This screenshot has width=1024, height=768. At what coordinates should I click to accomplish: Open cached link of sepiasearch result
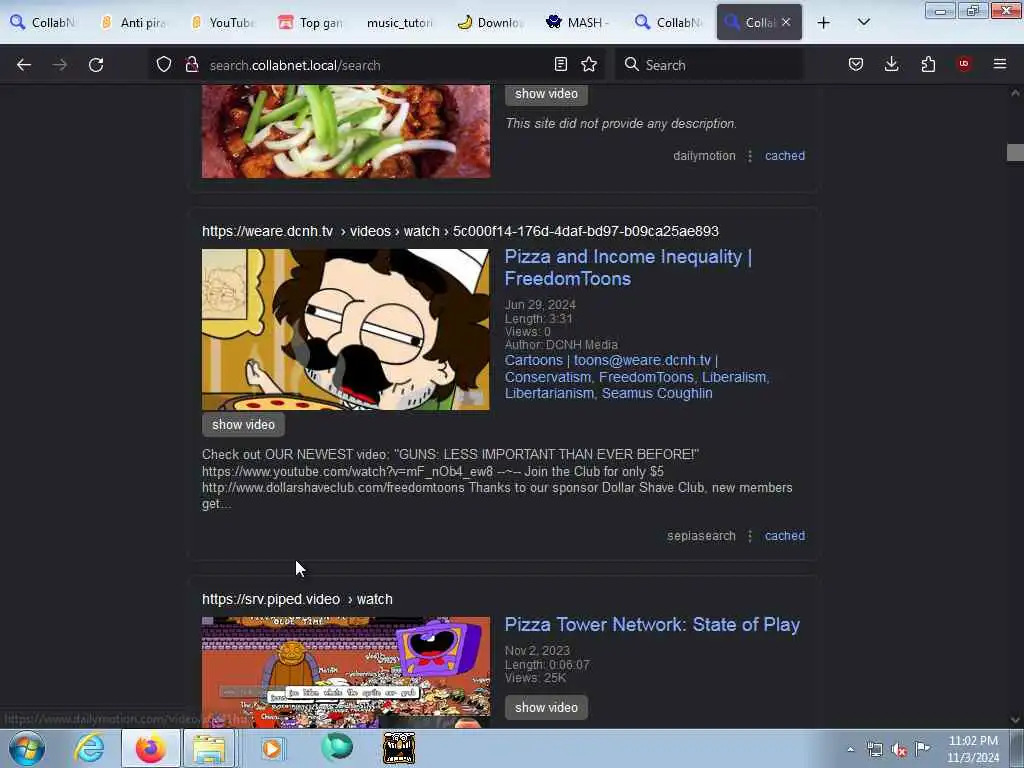(x=784, y=536)
